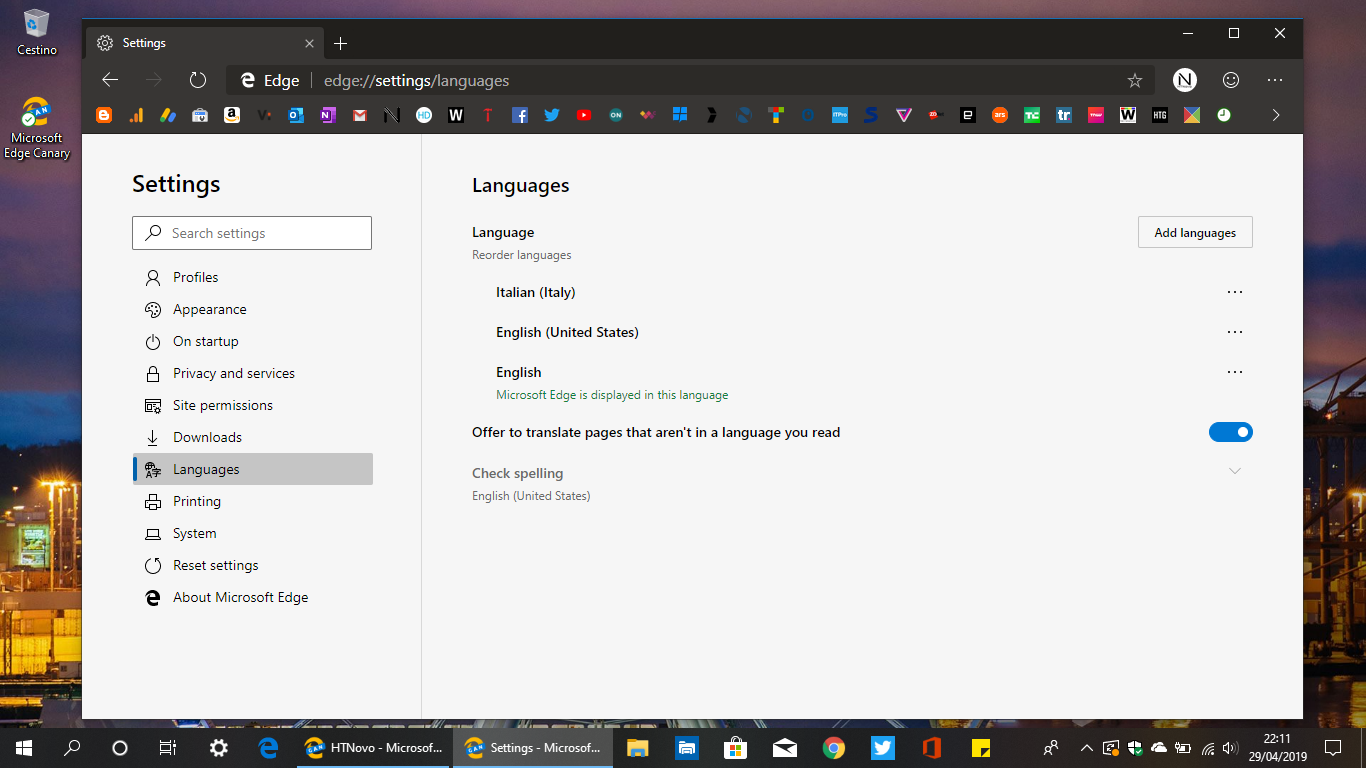The height and width of the screenshot is (768, 1366).
Task: Add page to favorites with star icon
Action: tap(1134, 80)
